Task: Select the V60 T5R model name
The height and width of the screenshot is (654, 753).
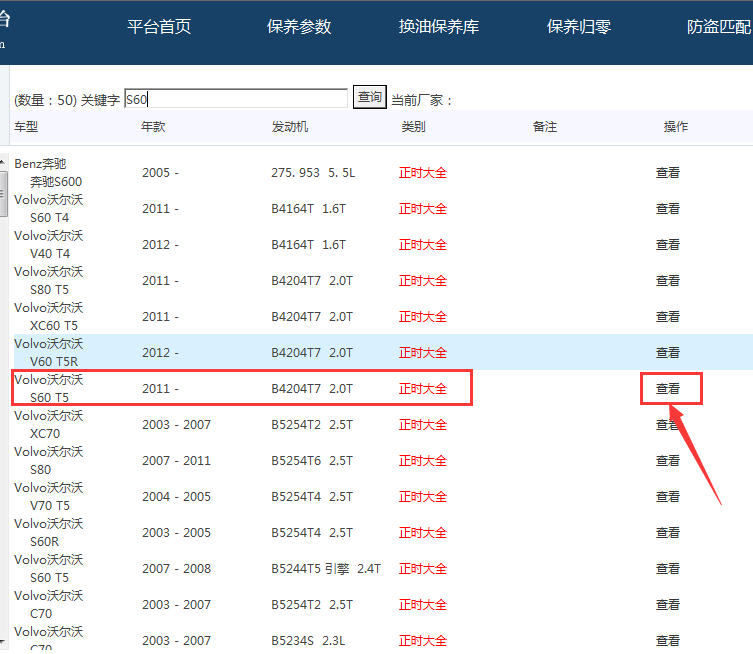Action: [x=54, y=362]
